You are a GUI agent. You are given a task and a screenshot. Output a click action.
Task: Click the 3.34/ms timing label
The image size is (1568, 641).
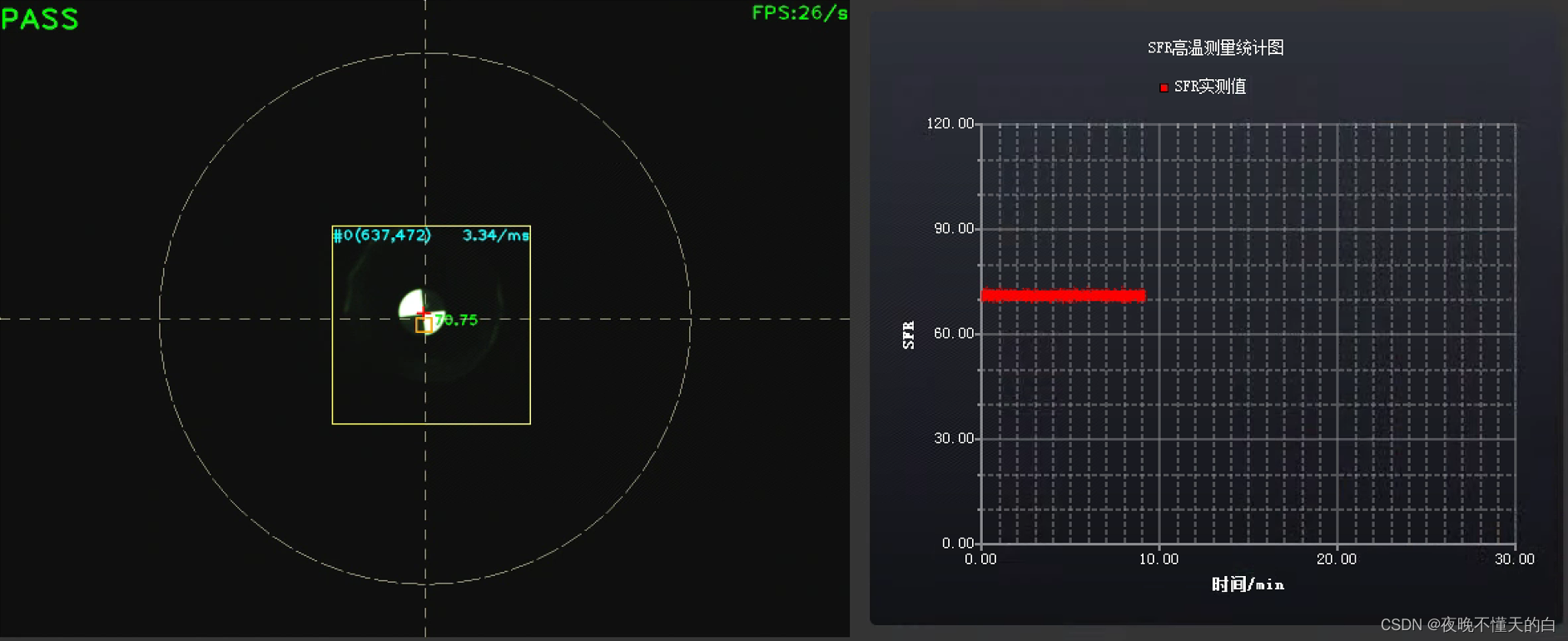tap(496, 236)
